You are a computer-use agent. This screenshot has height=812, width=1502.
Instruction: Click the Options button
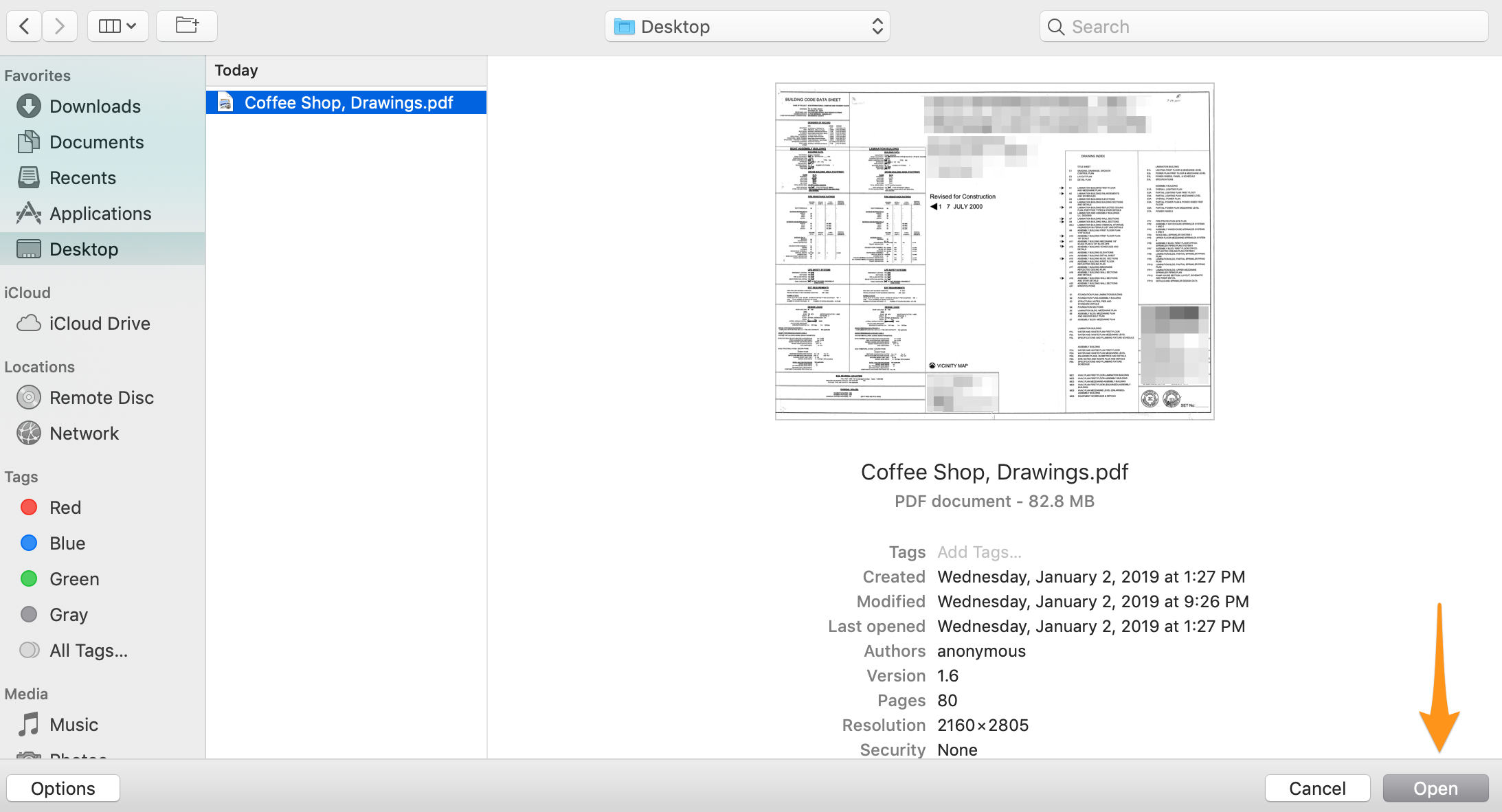[x=63, y=788]
